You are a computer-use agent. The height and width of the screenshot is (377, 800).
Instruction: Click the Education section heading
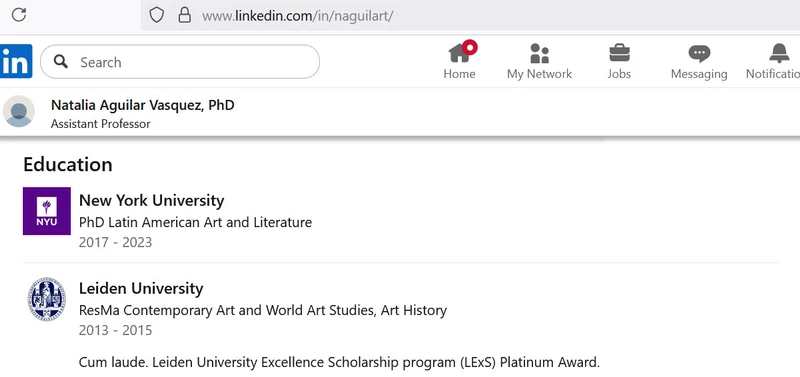[68, 164]
